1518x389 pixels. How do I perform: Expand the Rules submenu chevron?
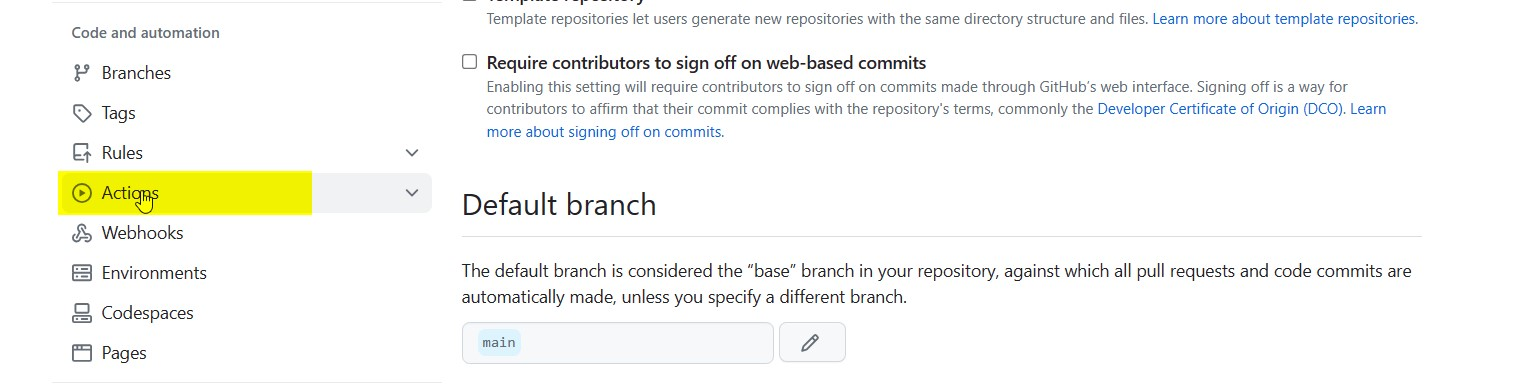click(x=412, y=153)
